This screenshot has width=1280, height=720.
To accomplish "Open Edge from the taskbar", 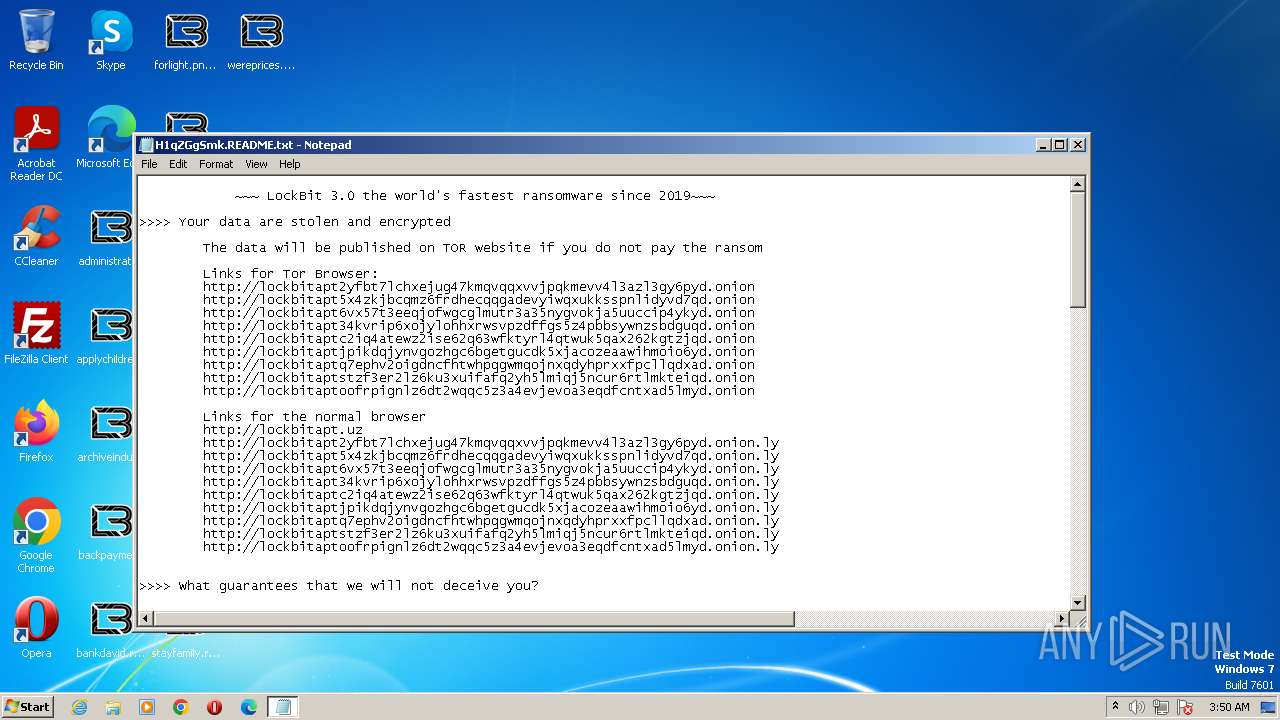I will [249, 707].
